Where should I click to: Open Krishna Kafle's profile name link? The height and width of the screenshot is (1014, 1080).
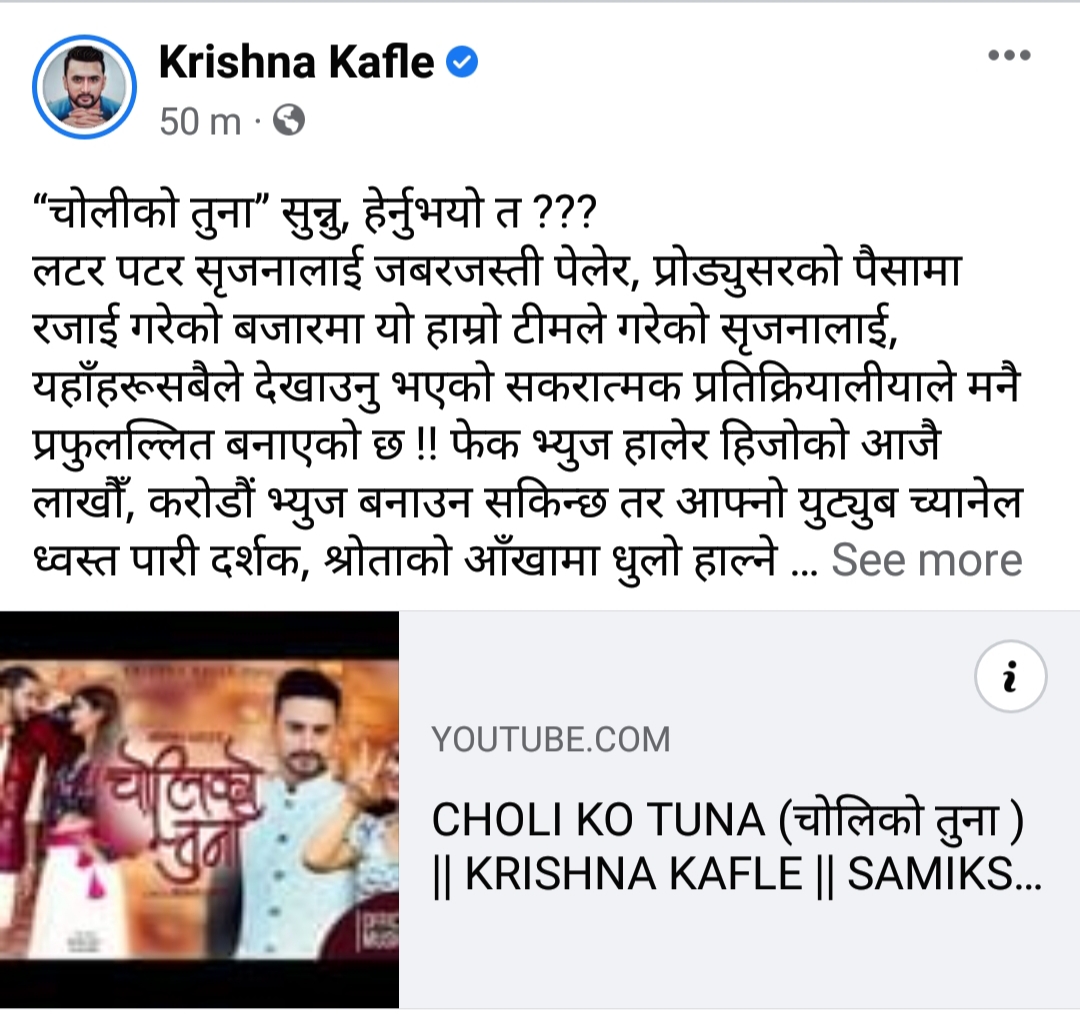pyautogui.click(x=296, y=62)
